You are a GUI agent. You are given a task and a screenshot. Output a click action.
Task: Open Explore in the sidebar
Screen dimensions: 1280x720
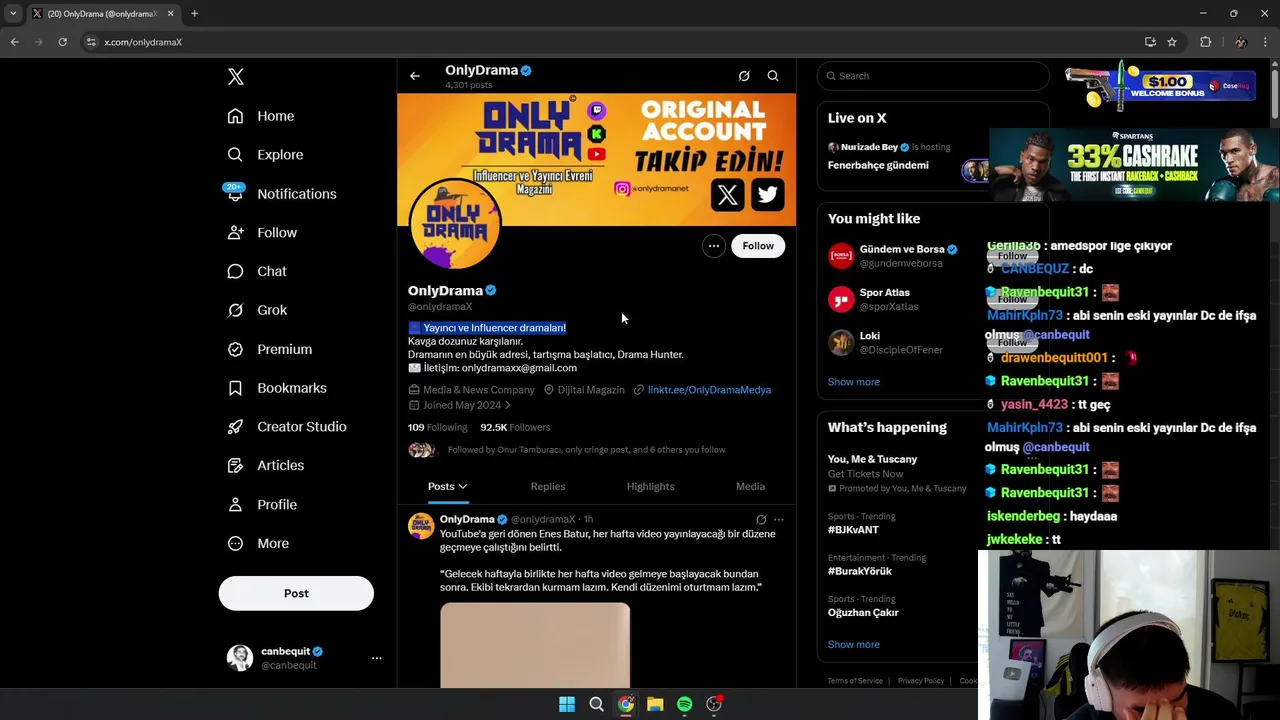pos(265,155)
